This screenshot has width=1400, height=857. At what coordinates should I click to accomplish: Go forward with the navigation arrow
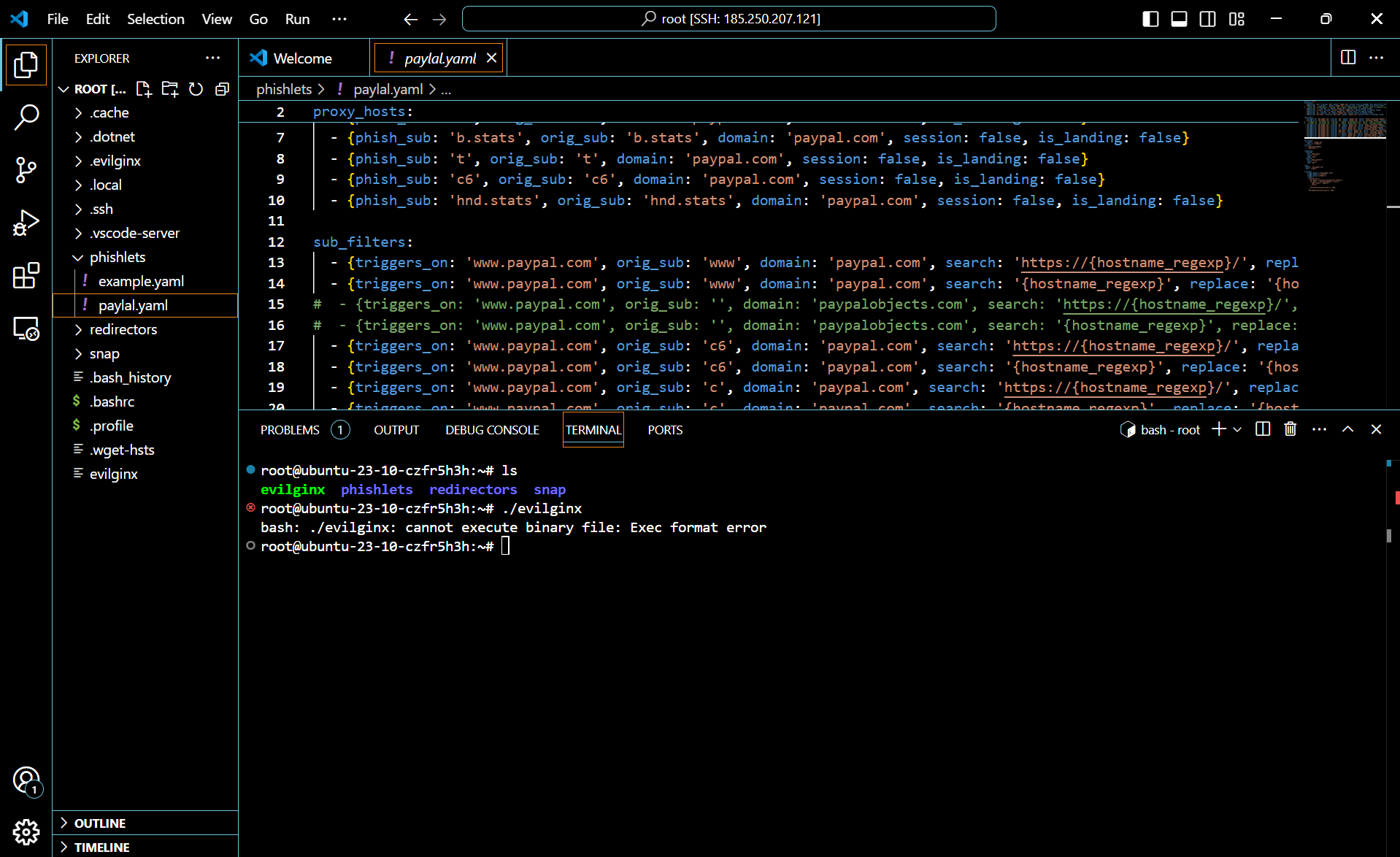(439, 19)
